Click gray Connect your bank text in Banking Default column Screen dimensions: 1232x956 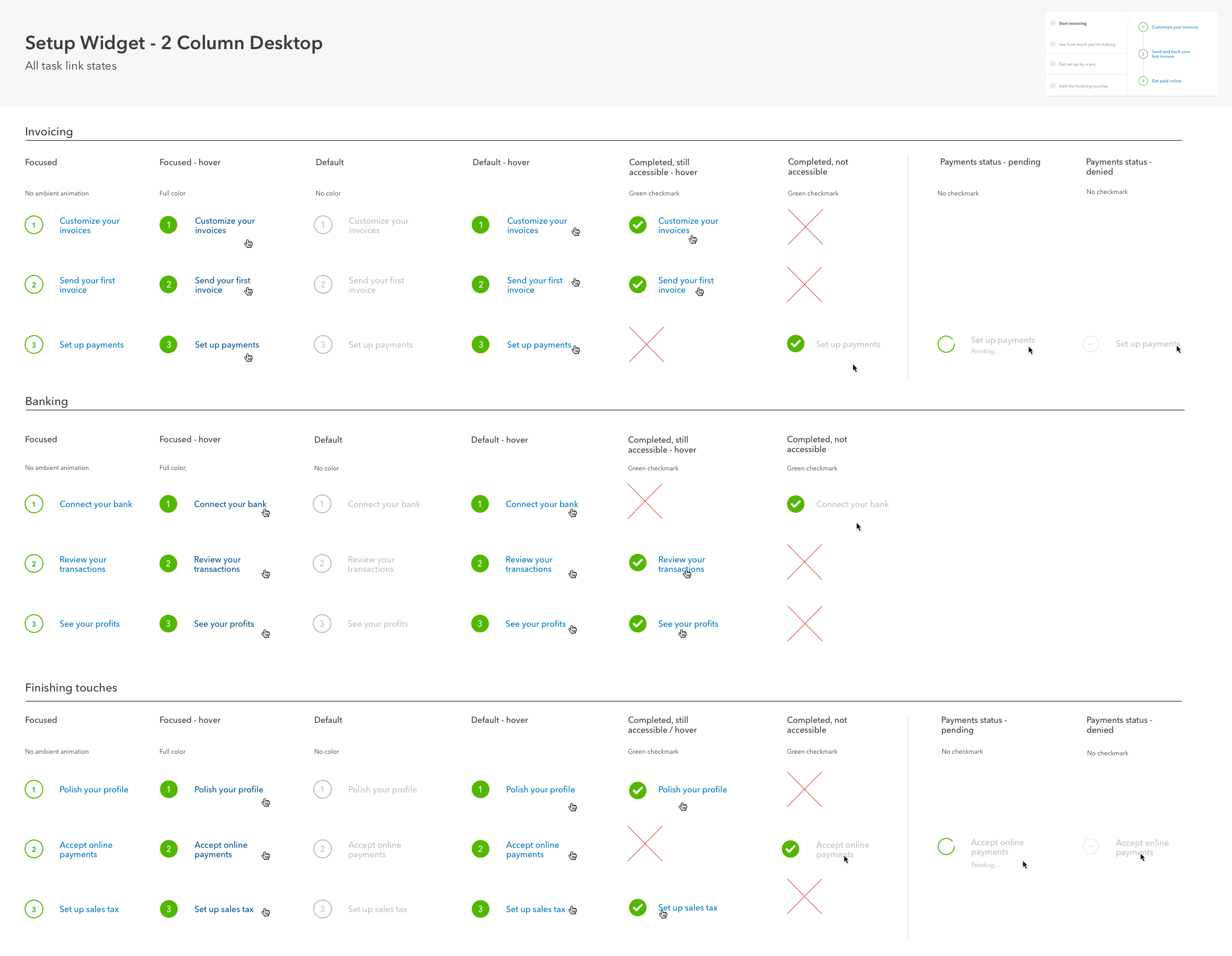(384, 504)
